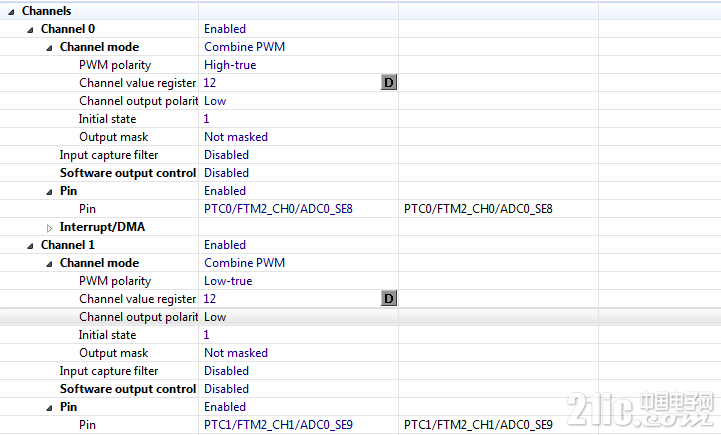Select the PTC1/FTM2_CH1/ADC0_SE9 pin value
The width and height of the screenshot is (721, 435).
(278, 425)
